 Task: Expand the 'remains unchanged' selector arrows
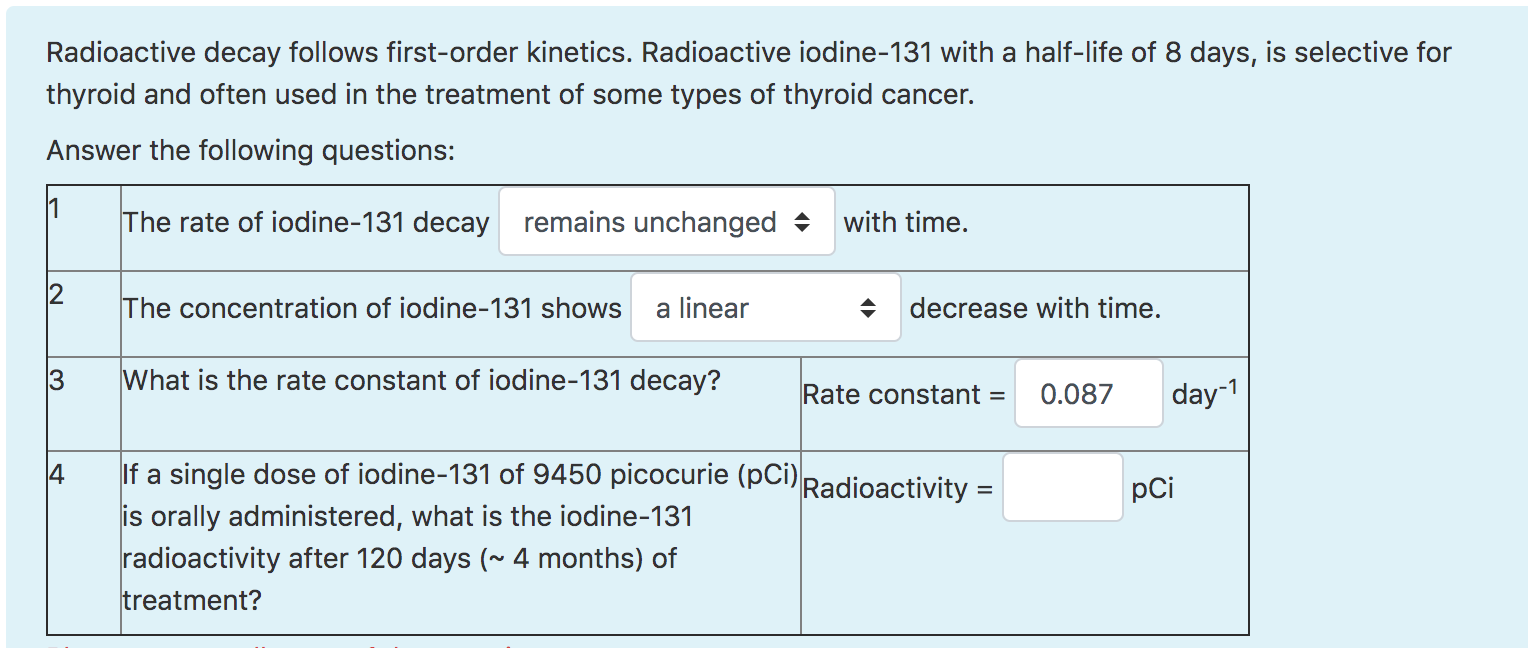pyautogui.click(x=803, y=222)
